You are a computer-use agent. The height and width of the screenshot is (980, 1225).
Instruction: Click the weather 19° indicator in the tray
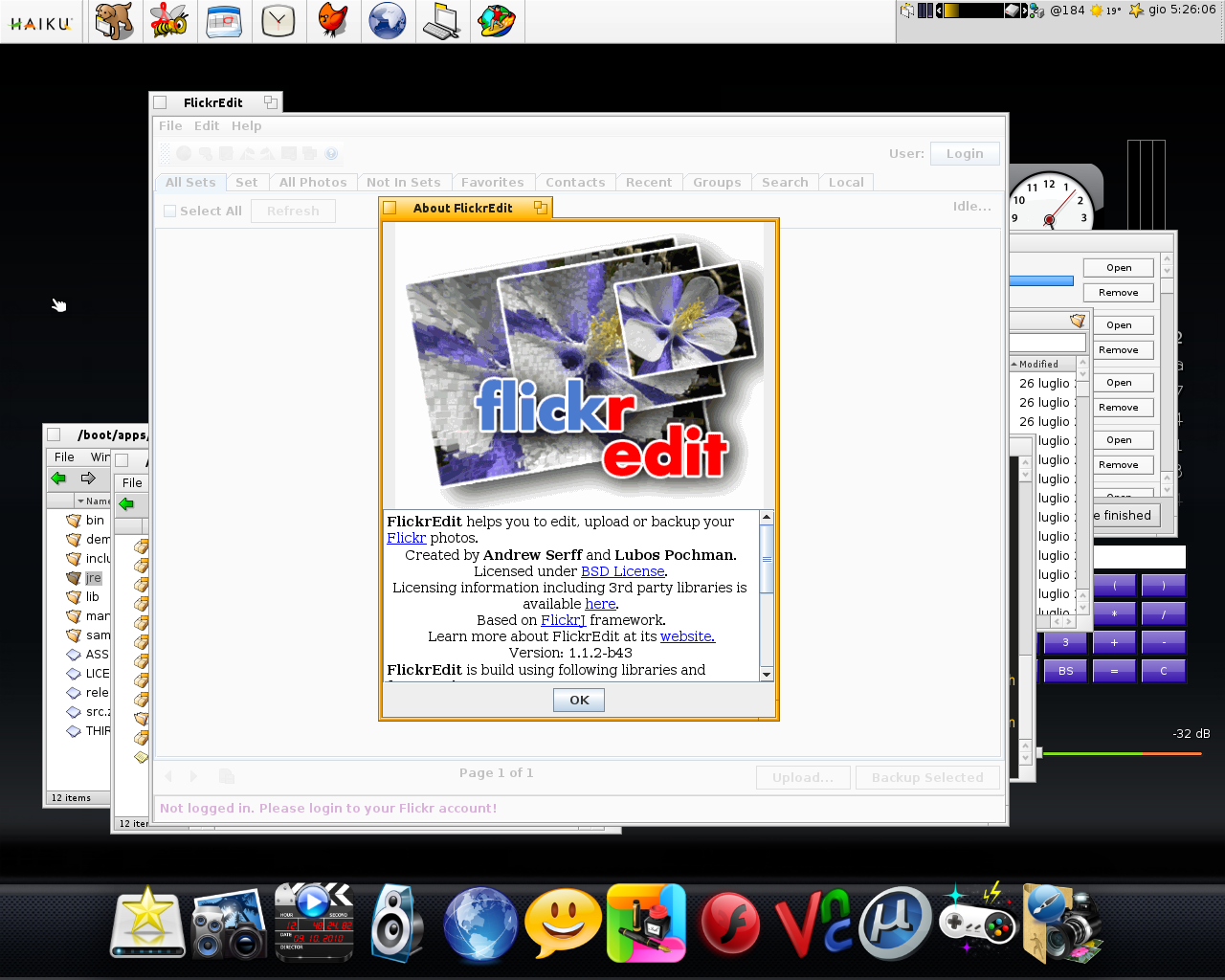(1105, 11)
